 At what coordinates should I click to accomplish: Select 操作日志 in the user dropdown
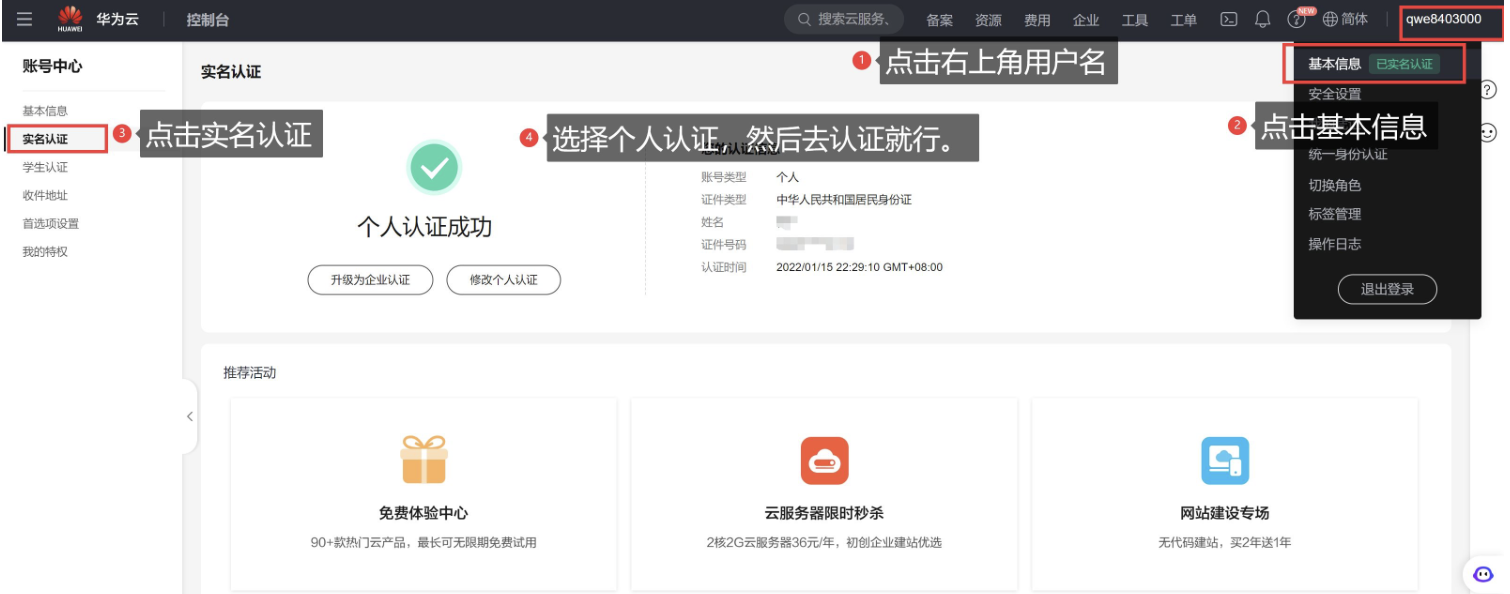pyautogui.click(x=1335, y=244)
